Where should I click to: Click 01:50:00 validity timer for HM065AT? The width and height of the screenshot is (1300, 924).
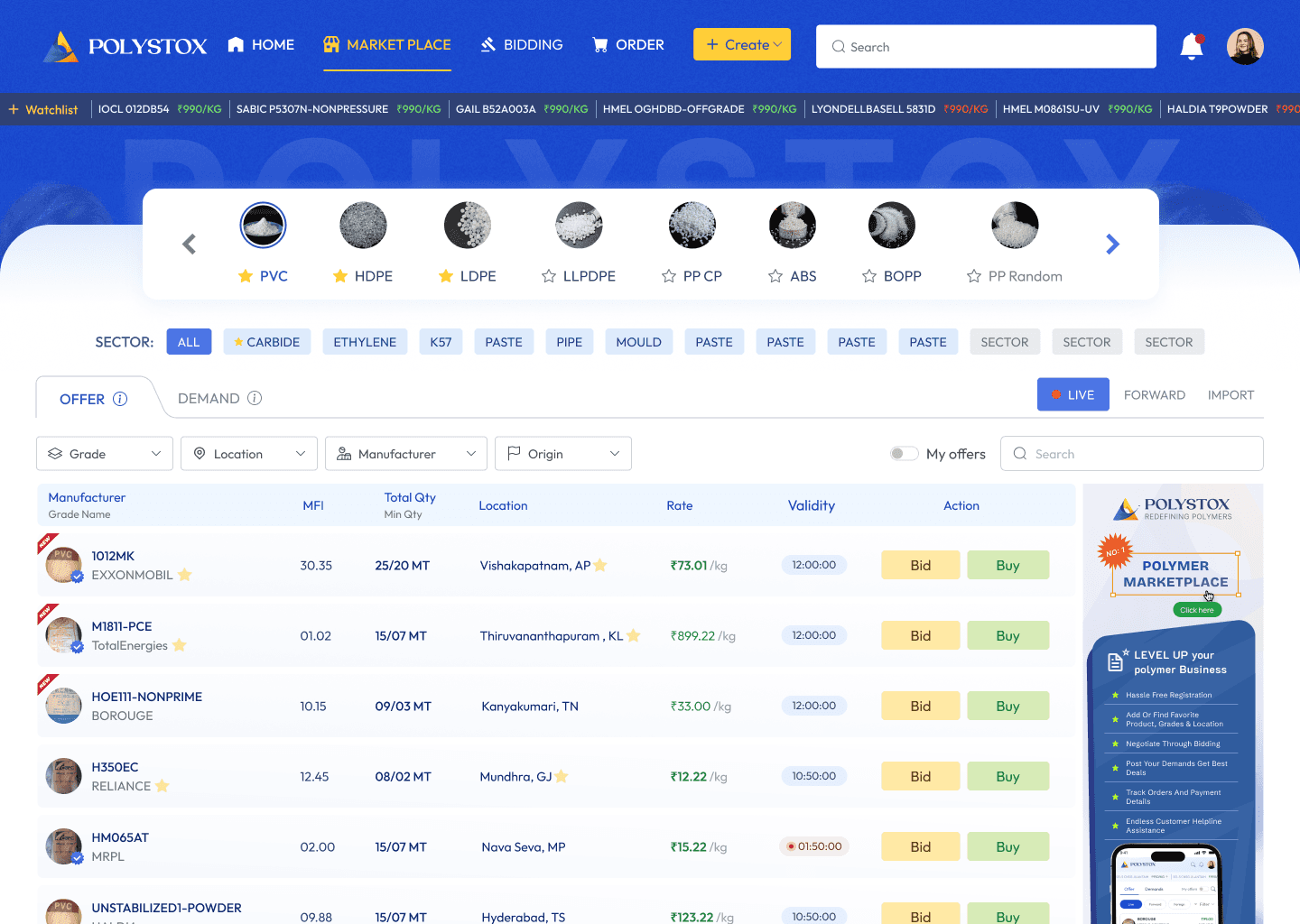tap(813, 846)
